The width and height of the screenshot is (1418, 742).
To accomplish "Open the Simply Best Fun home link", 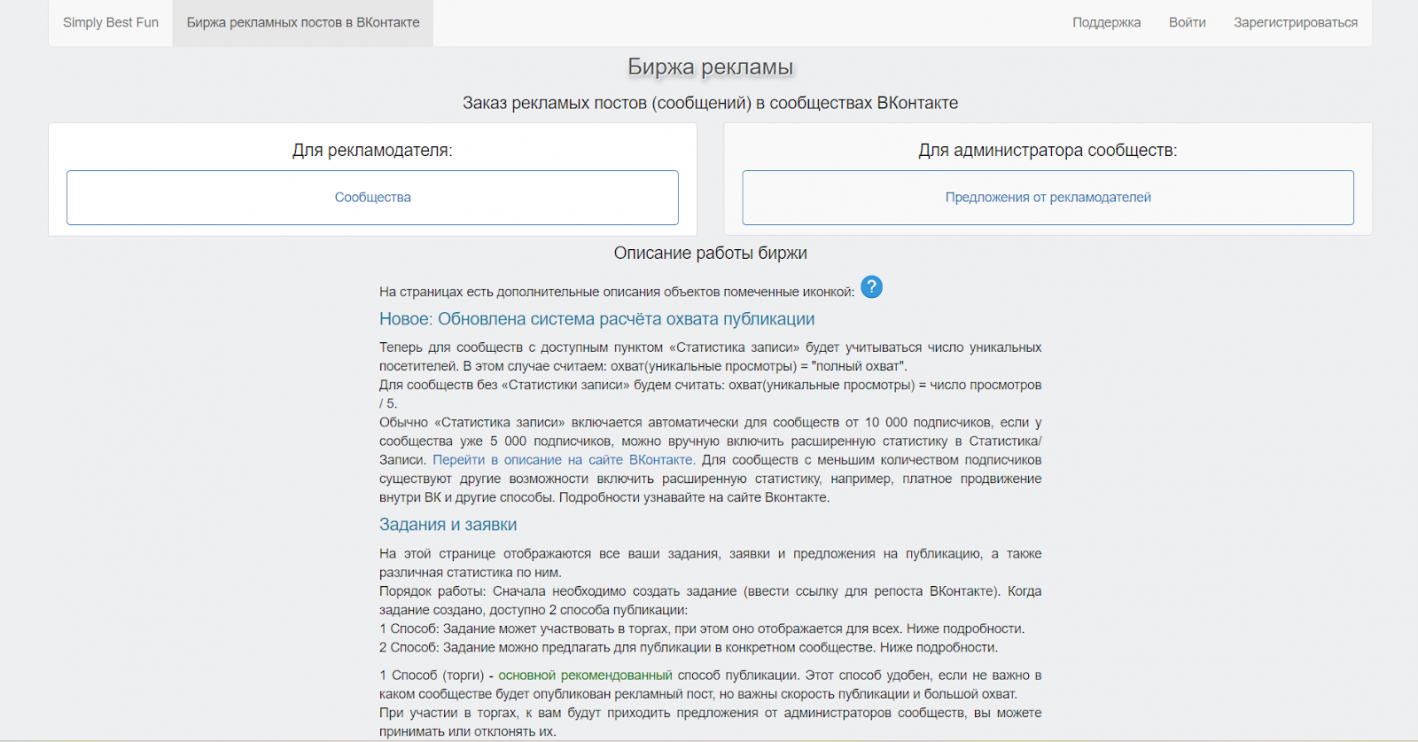I will click(111, 22).
